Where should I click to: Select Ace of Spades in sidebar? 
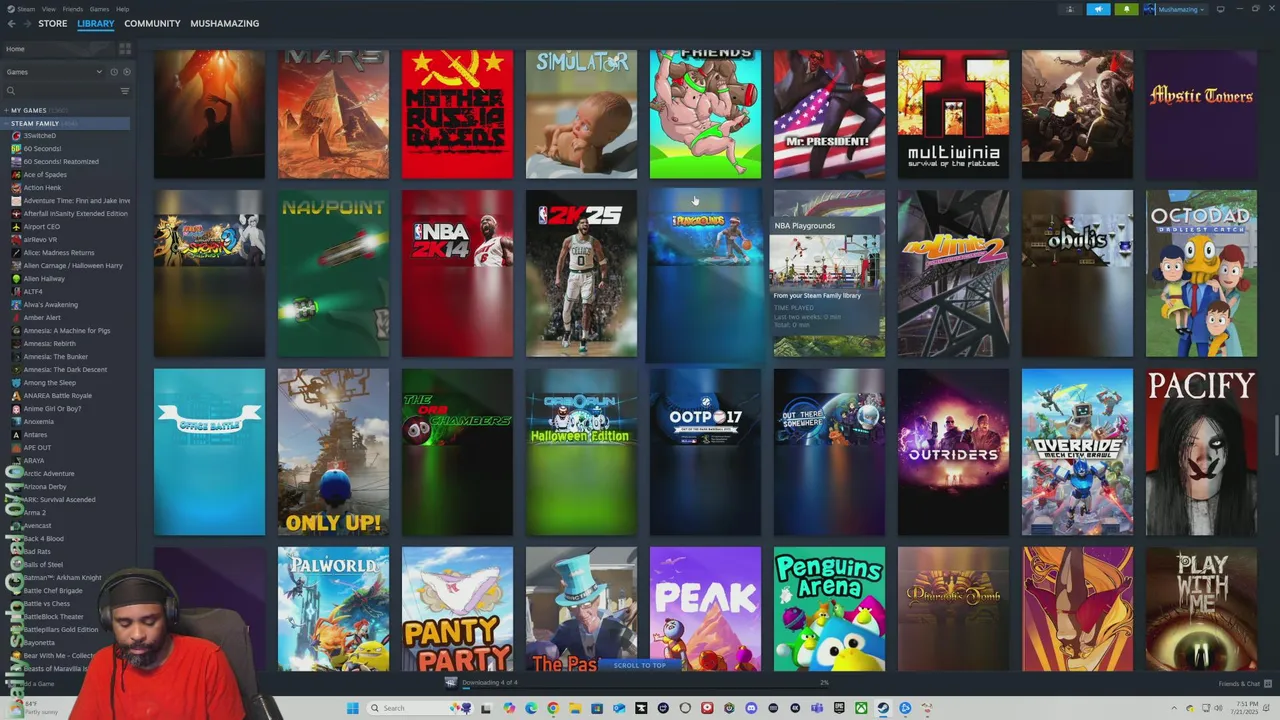pyautogui.click(x=45, y=174)
